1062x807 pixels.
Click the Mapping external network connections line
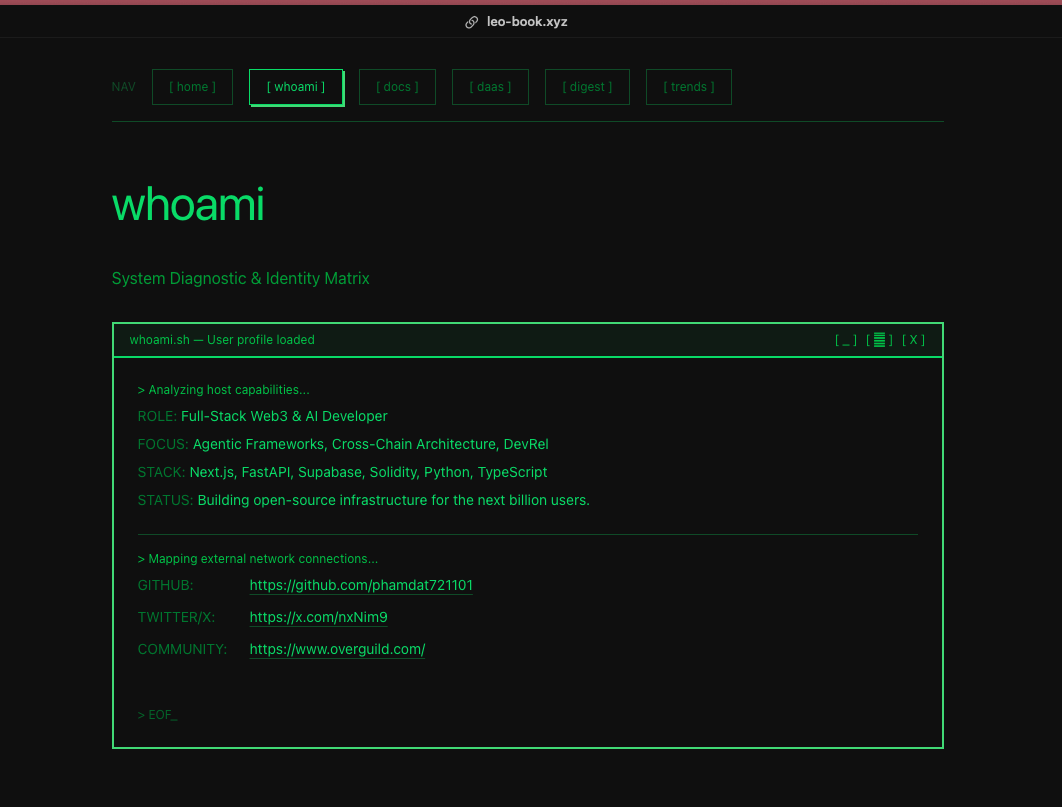(x=258, y=559)
